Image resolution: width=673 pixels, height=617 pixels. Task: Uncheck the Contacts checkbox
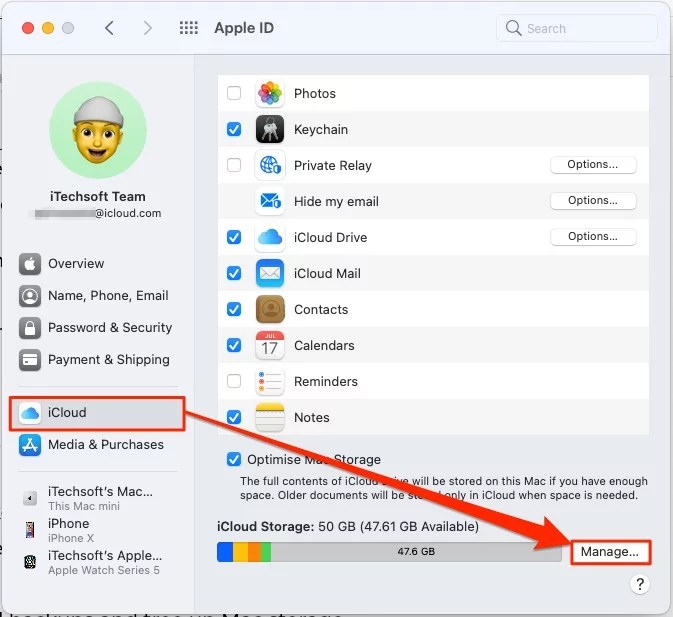point(234,309)
